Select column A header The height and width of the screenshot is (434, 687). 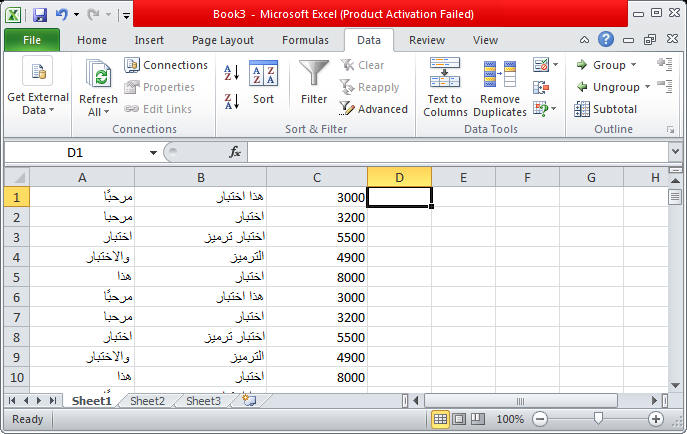(82, 177)
